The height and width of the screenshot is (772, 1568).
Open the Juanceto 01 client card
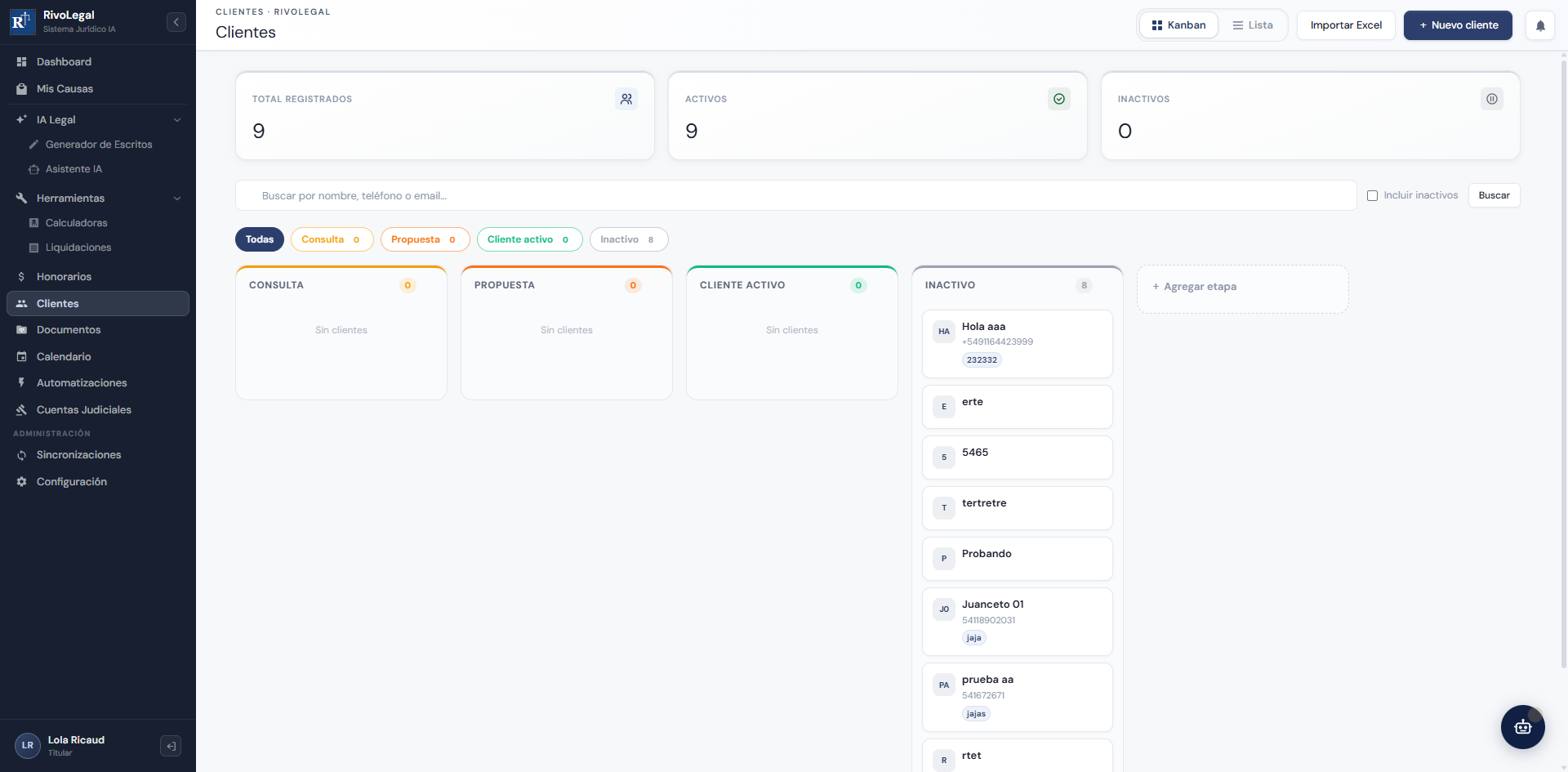click(1018, 622)
